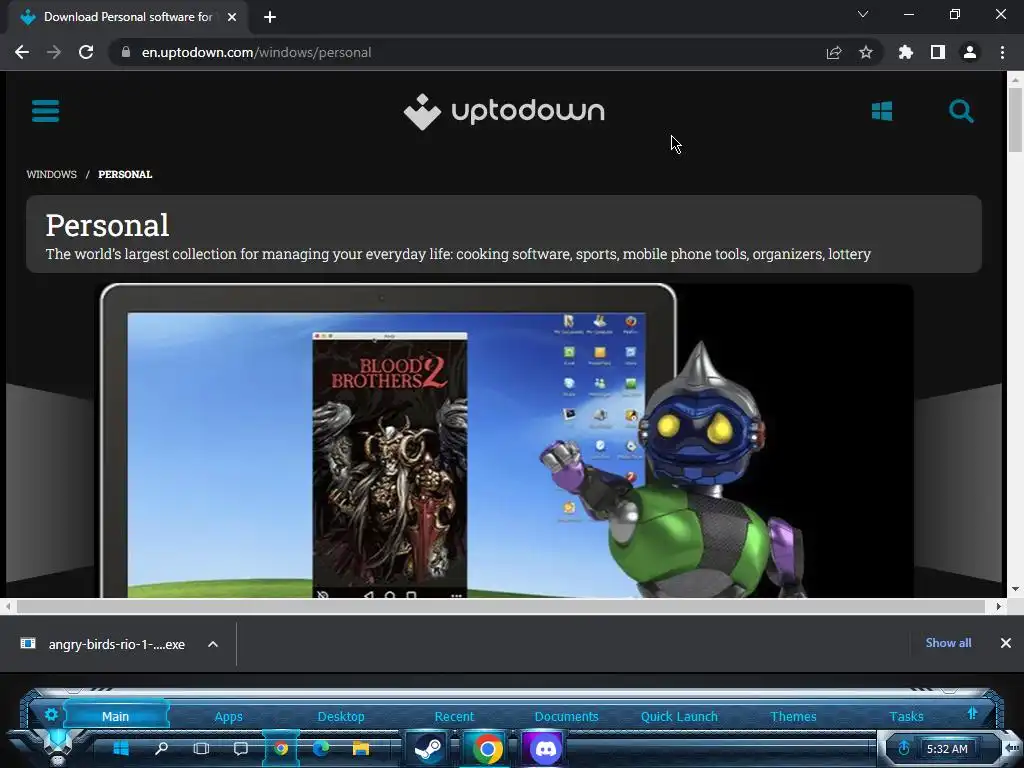Viewport: 1024px width, 768px height.
Task: Click the address bar URL
Action: pyautogui.click(x=256, y=52)
